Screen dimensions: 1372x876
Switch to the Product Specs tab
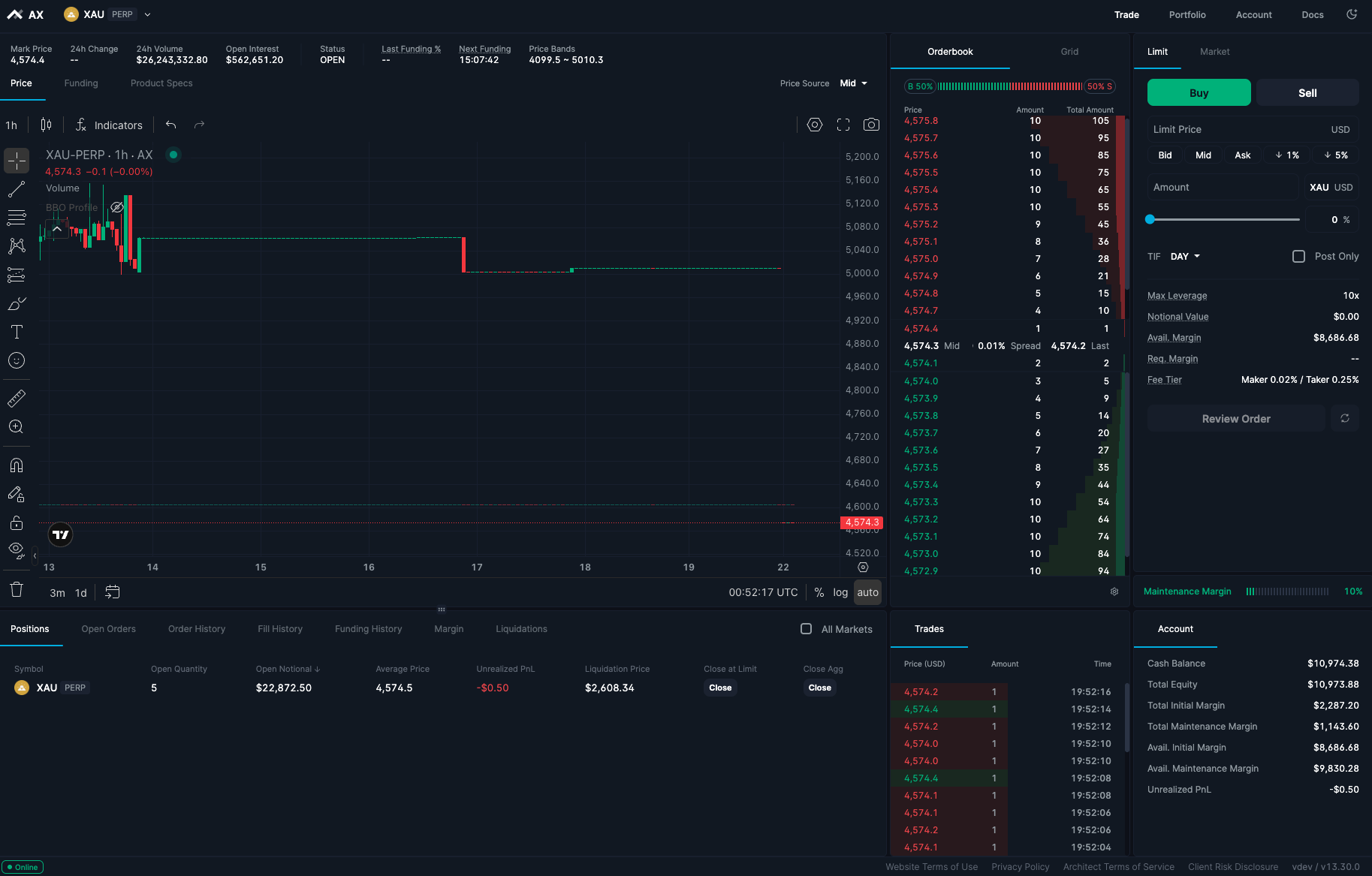pyautogui.click(x=161, y=83)
